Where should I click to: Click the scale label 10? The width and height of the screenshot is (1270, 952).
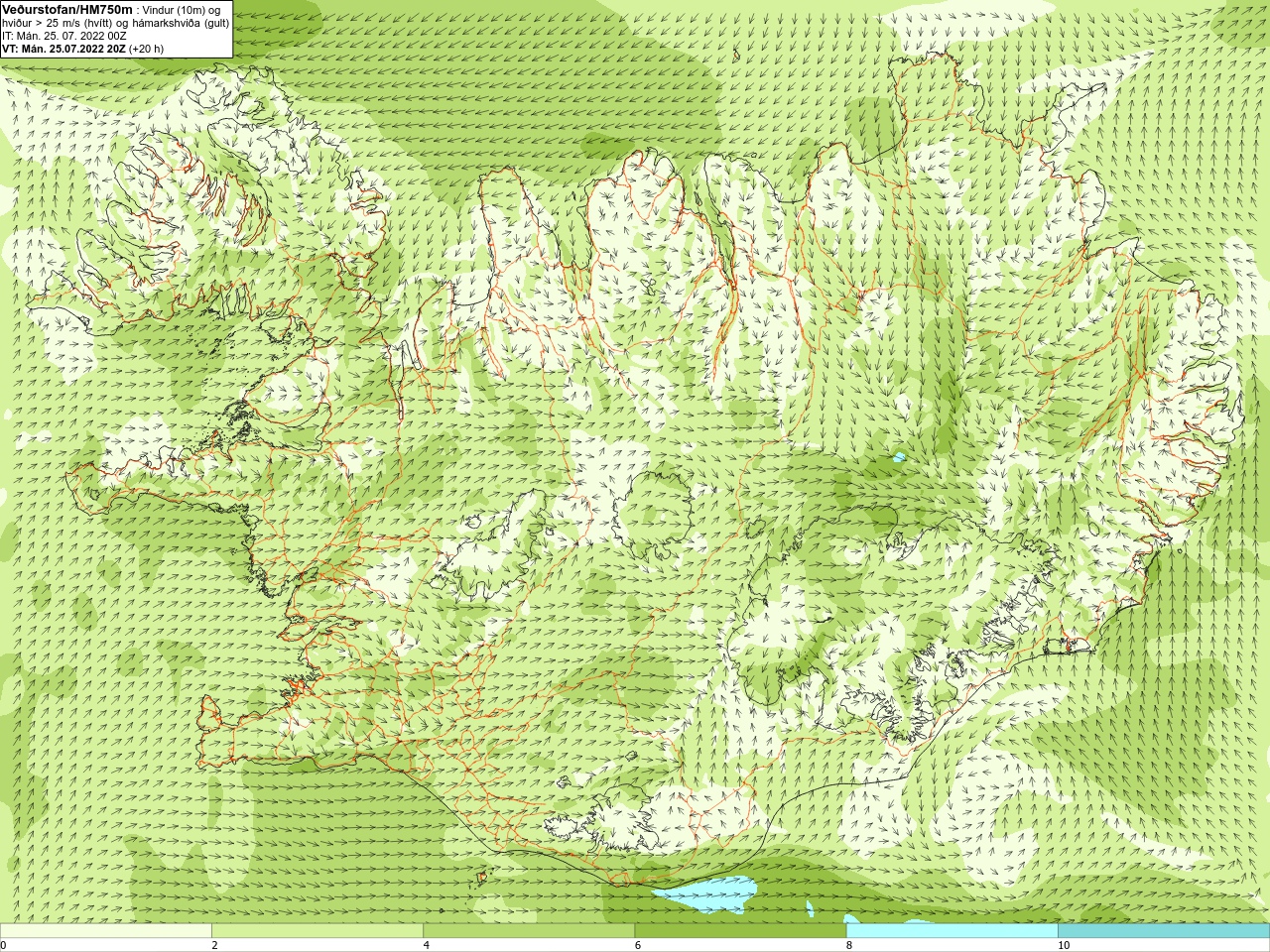1064,945
